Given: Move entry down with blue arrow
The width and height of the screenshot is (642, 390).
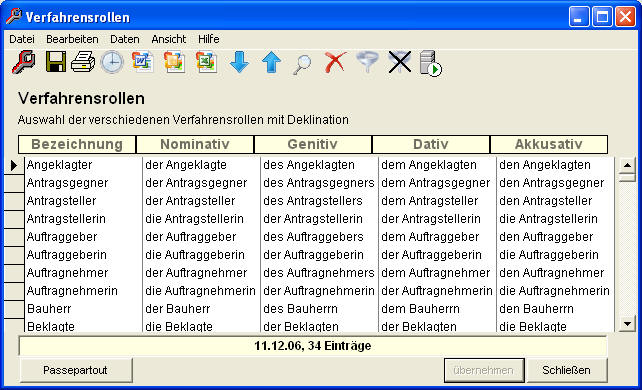Looking at the screenshot, I should [239, 63].
